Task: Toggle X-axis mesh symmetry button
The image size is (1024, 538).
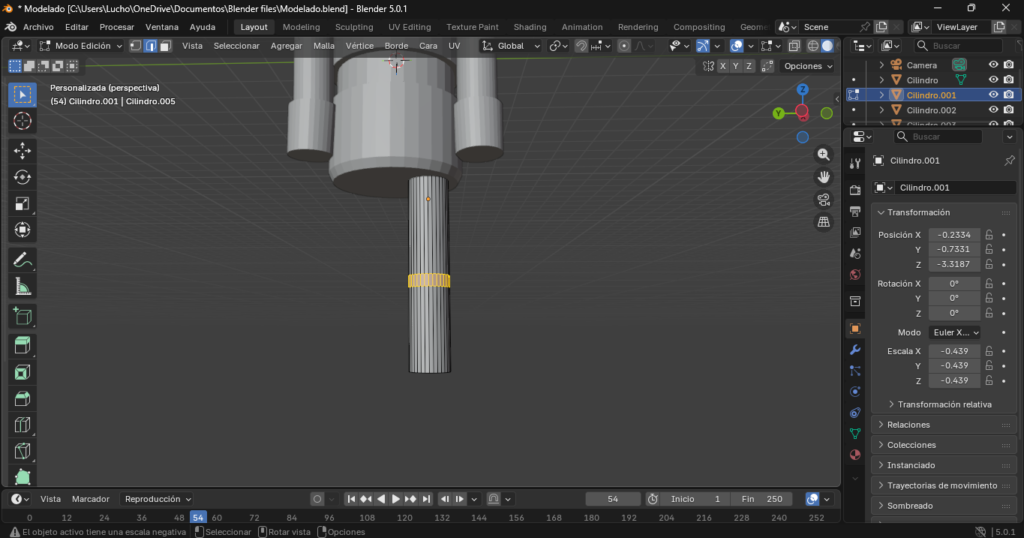Action: coord(723,66)
